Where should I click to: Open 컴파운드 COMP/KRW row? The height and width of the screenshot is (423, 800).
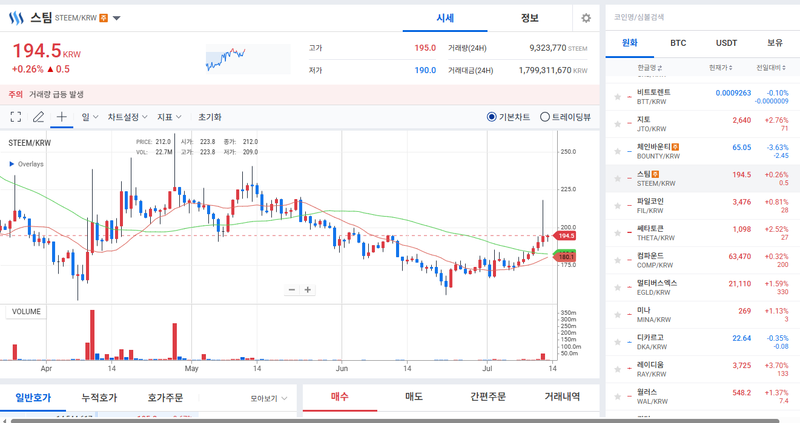(x=703, y=260)
